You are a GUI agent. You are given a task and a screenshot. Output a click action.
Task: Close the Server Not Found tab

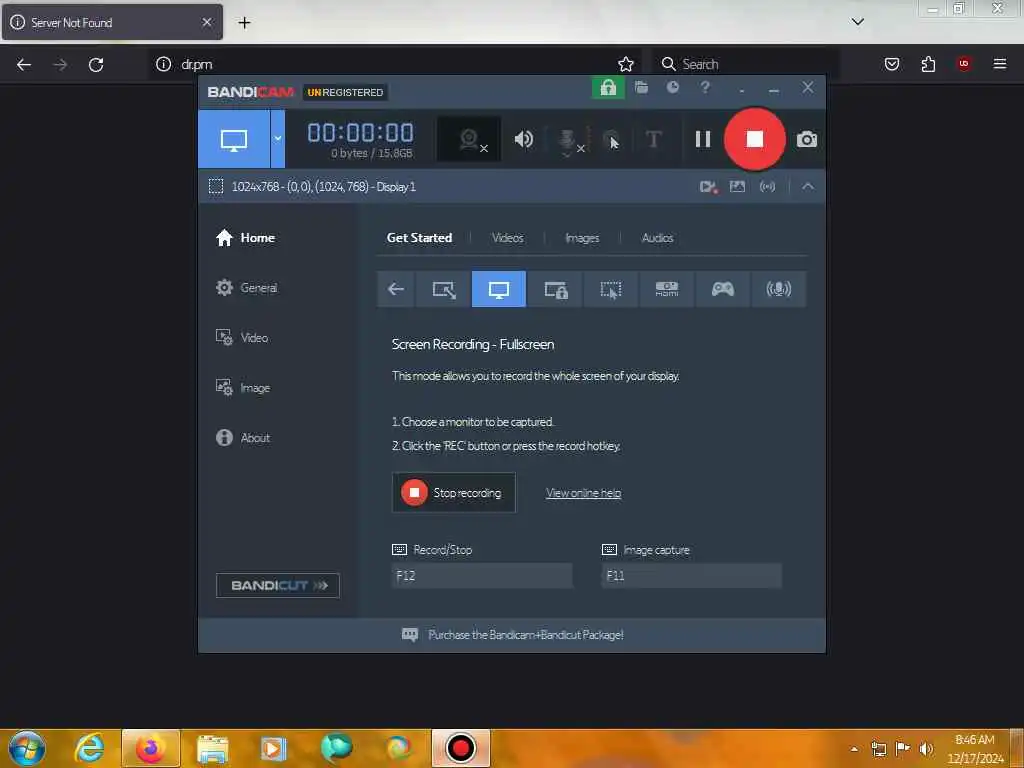pyautogui.click(x=207, y=22)
